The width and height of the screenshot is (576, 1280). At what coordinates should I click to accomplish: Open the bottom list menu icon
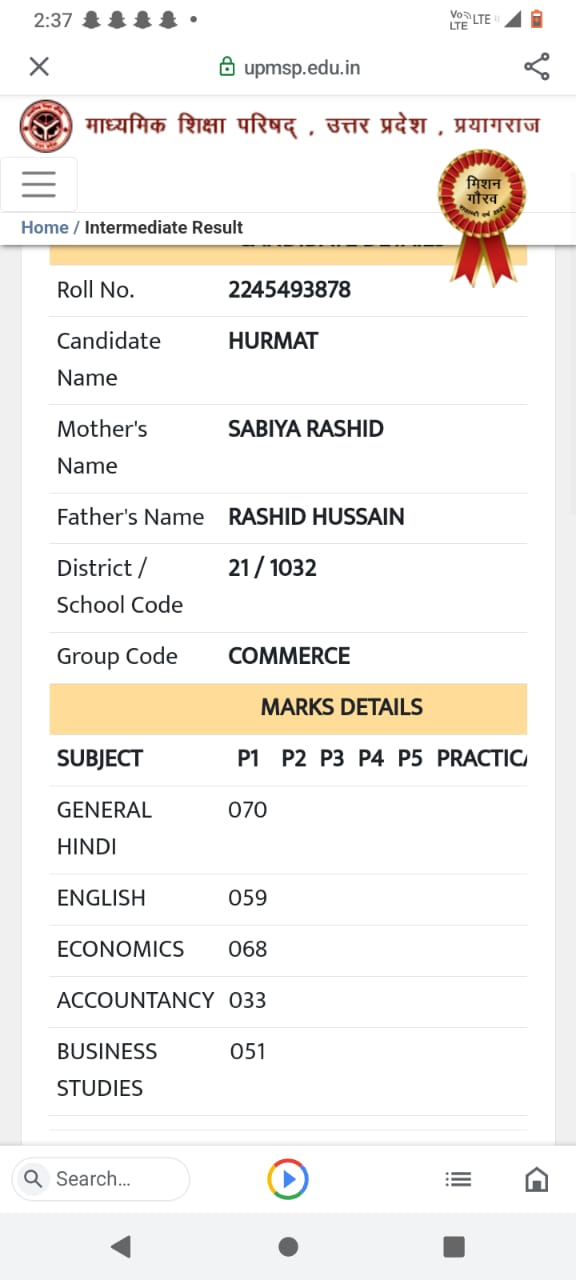[x=458, y=1180]
